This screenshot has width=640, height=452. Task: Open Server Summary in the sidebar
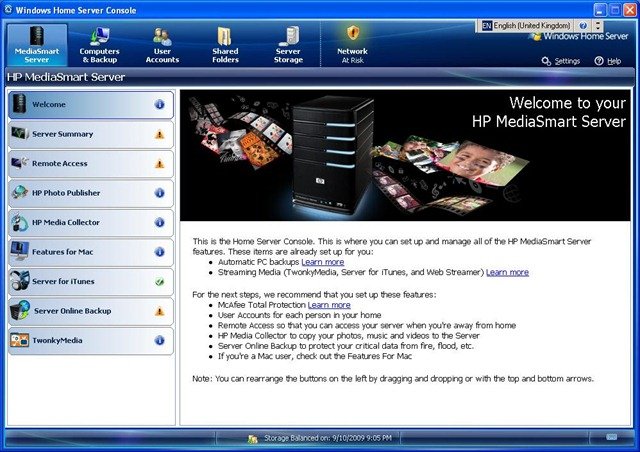[91, 134]
